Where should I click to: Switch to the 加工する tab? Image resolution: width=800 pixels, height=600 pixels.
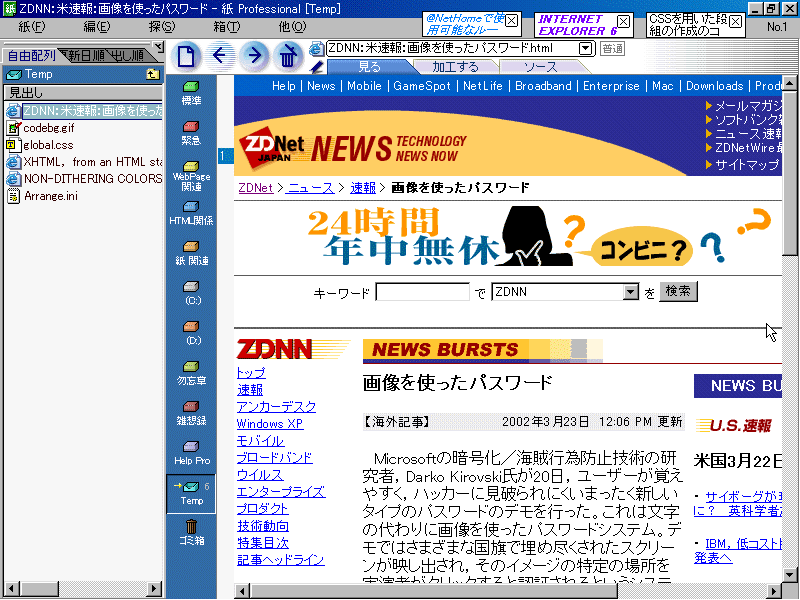(x=455, y=67)
